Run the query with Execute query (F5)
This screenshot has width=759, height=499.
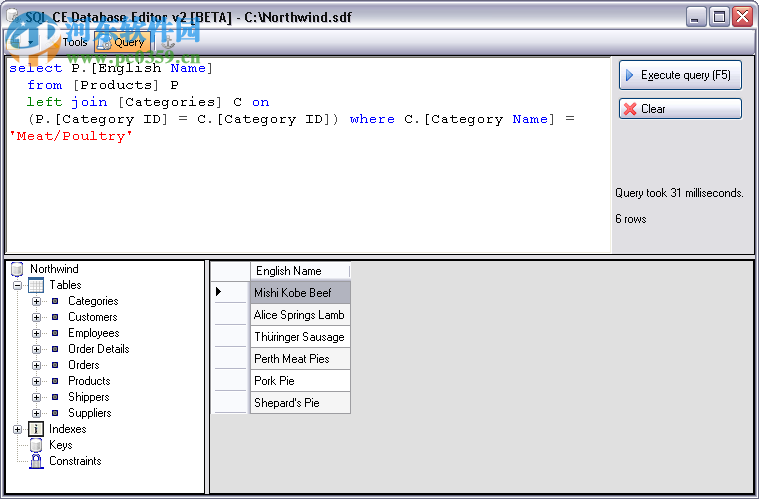tap(680, 75)
